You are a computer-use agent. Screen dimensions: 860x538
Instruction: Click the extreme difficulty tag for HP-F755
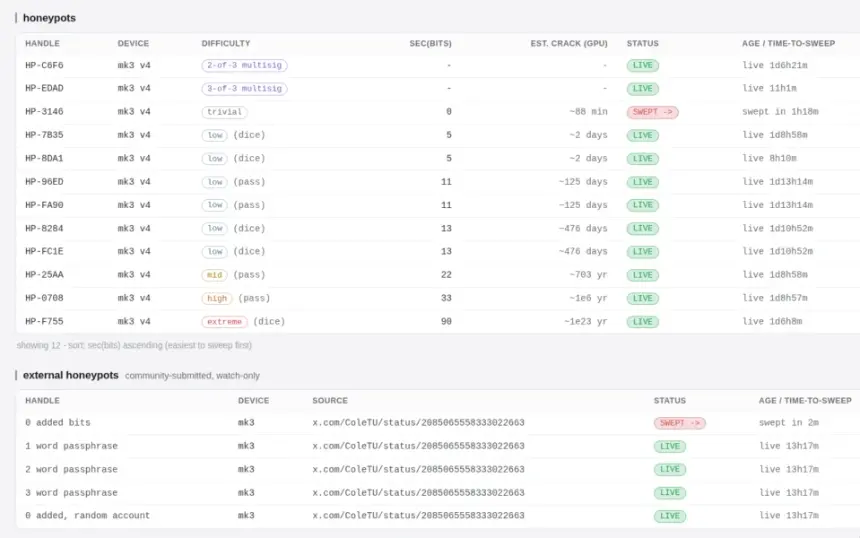(x=224, y=321)
